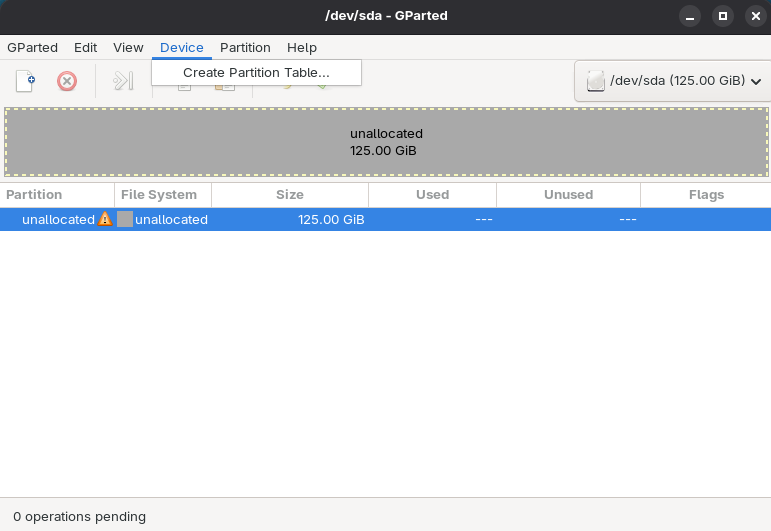Click the orange warning icon beside unallocated

click(105, 219)
